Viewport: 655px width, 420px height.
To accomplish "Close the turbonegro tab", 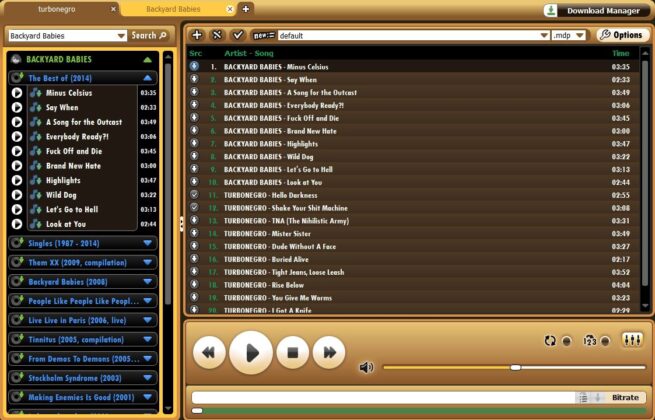I will [x=113, y=9].
